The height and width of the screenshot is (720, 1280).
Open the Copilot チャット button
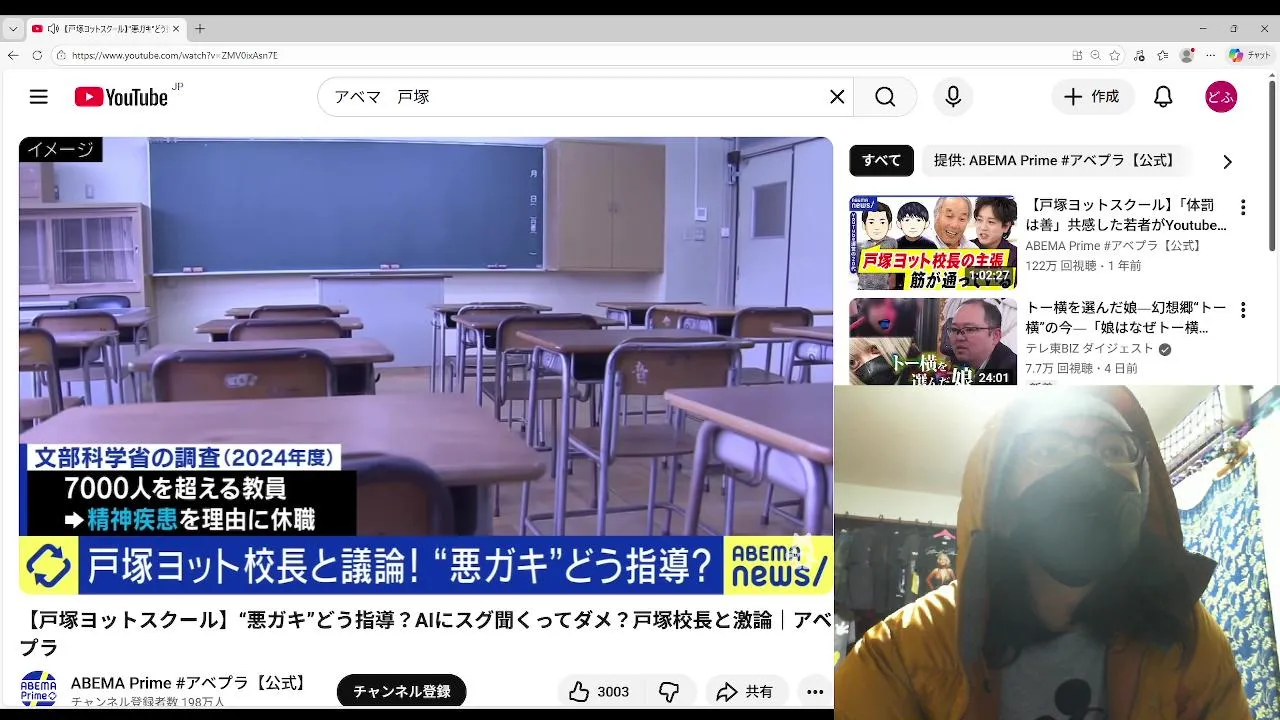(1250, 55)
